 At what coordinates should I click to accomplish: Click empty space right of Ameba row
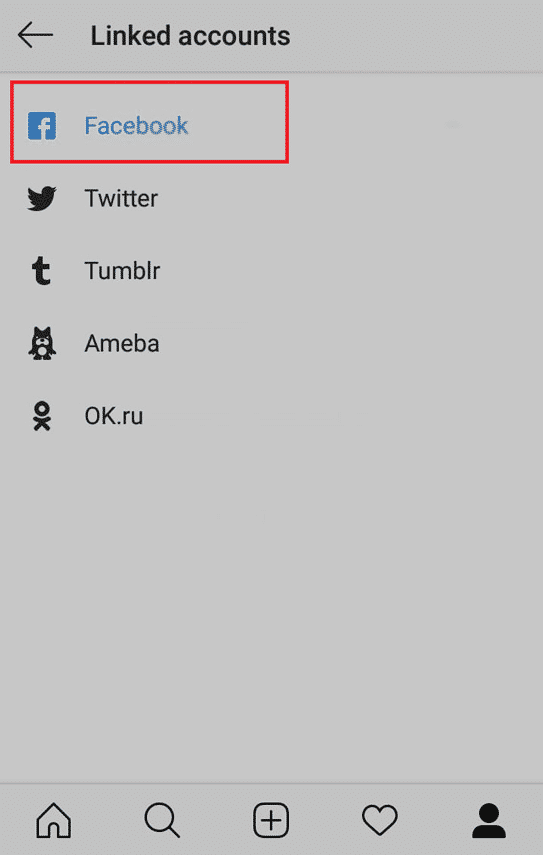[x=349, y=344]
